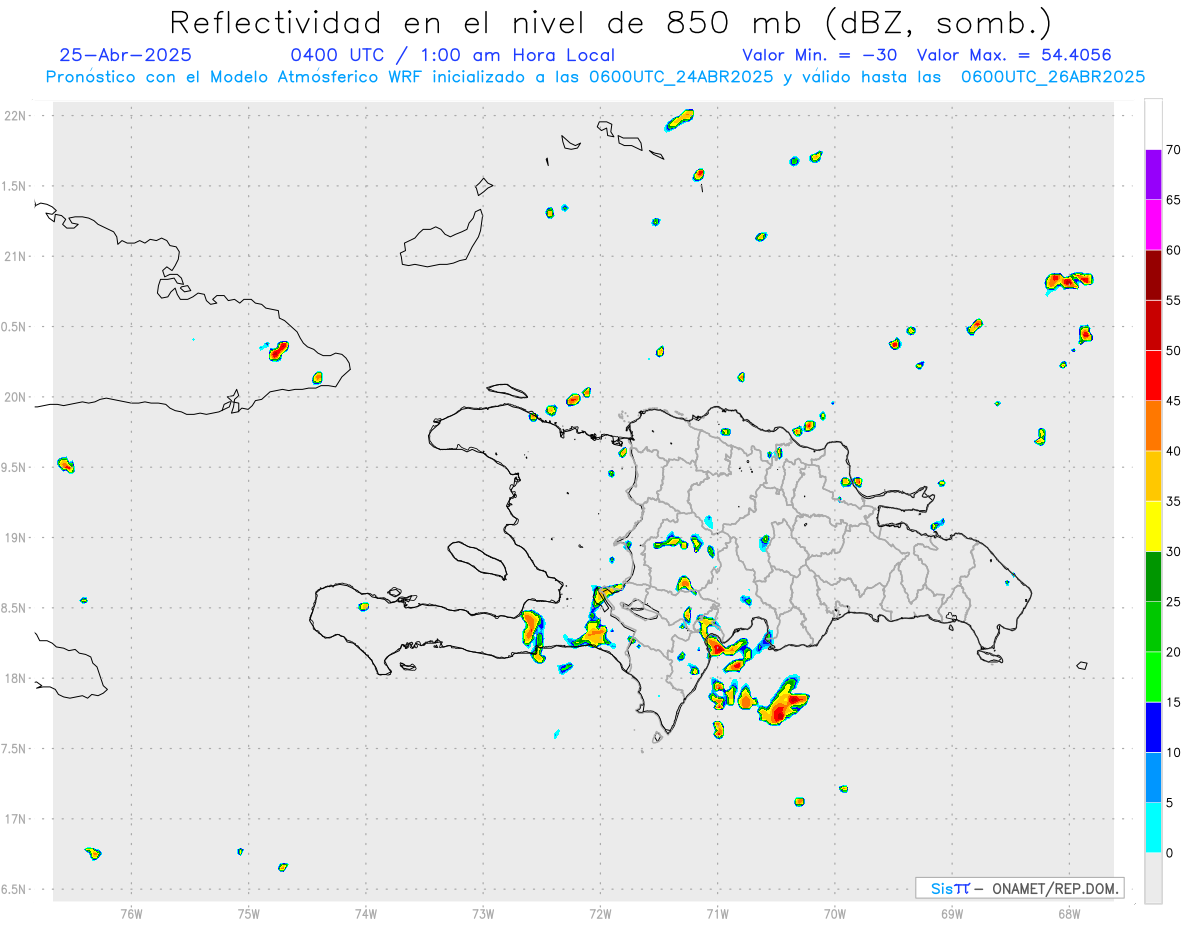Click the magenta 60–65 dBZ color band
1200x927 pixels.
coord(1153,225)
